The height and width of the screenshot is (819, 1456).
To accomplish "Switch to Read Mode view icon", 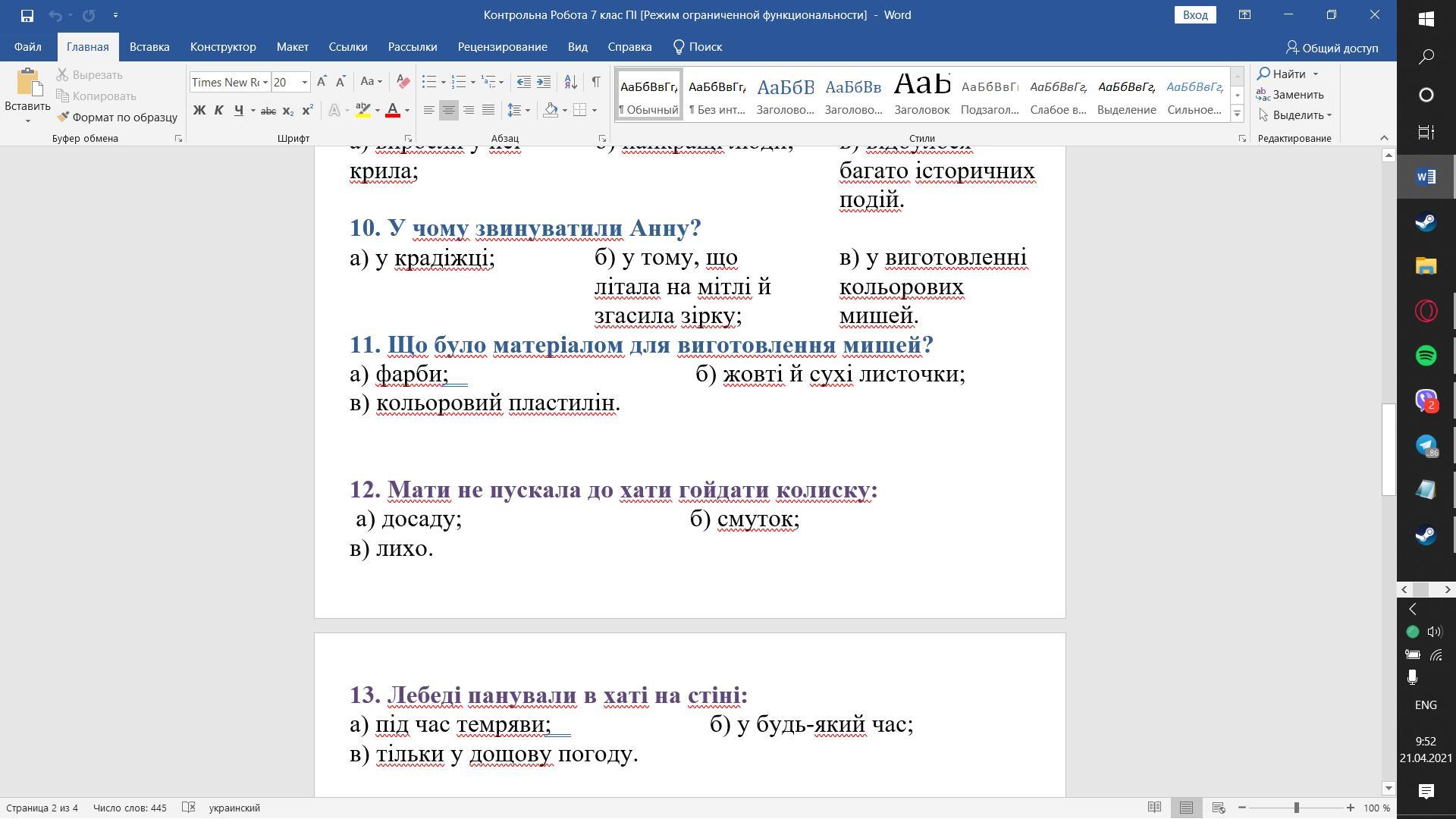I will pos(1154,808).
